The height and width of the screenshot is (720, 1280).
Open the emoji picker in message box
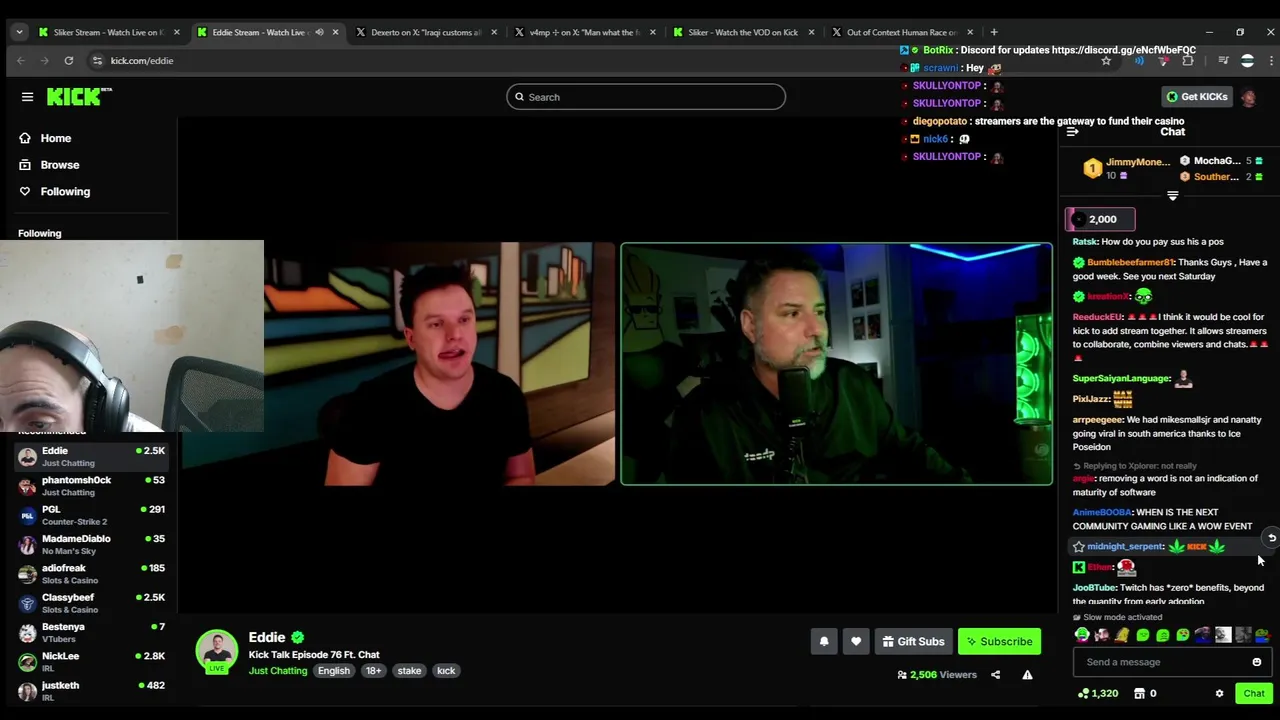(x=1257, y=662)
